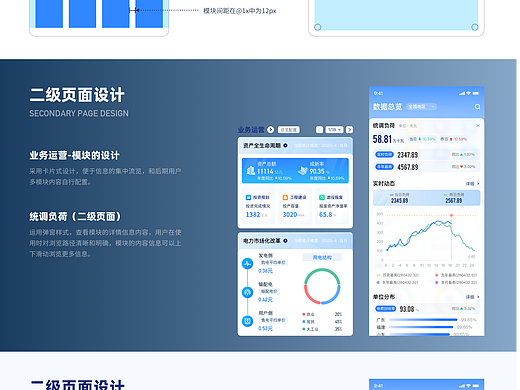Image resolution: width=520 pixels, height=390 pixels.
Task: Go to previous page with left chevron button
Action: tap(319, 130)
